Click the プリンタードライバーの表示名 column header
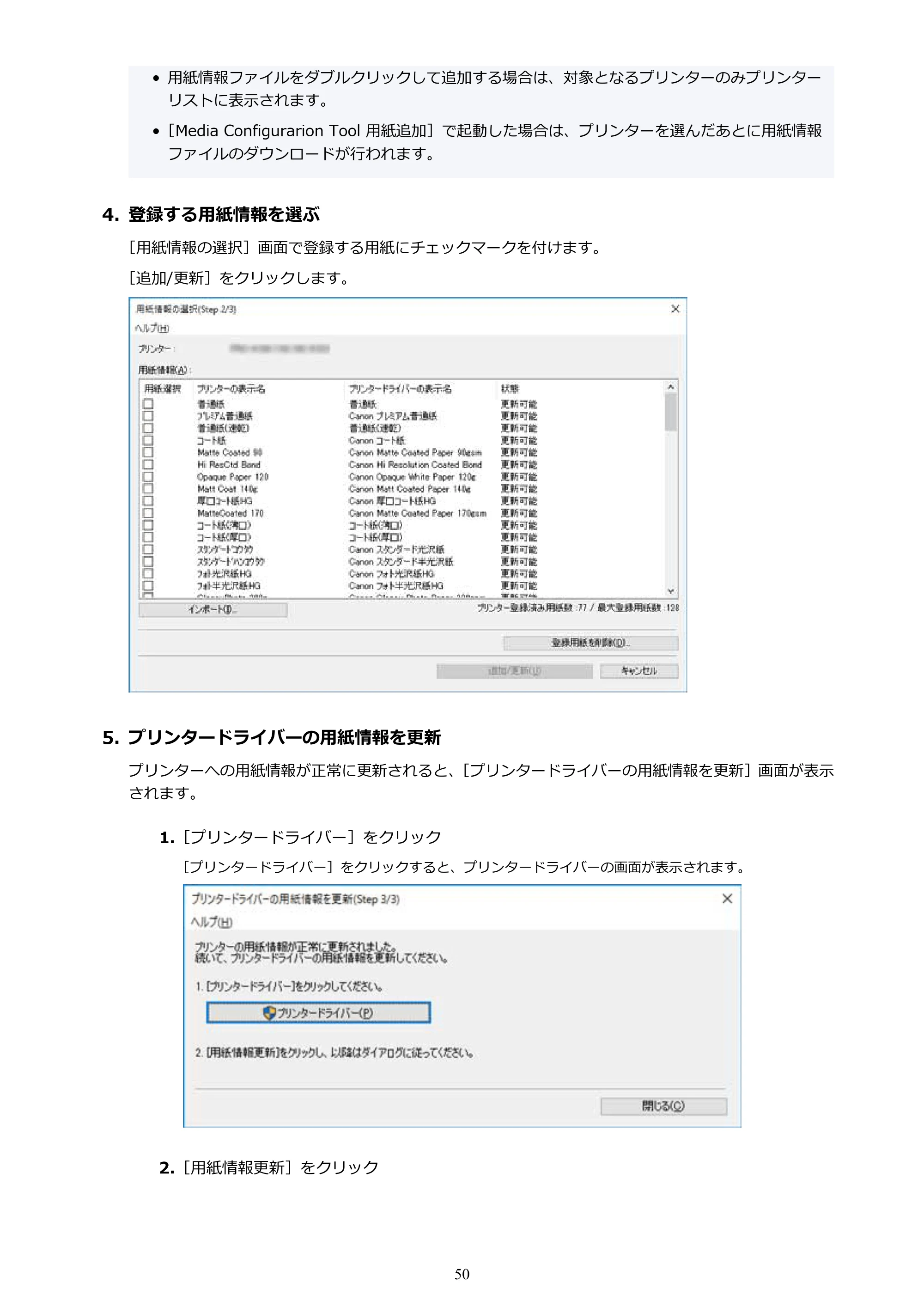Image resolution: width=924 pixels, height=1307 pixels. tap(400, 389)
